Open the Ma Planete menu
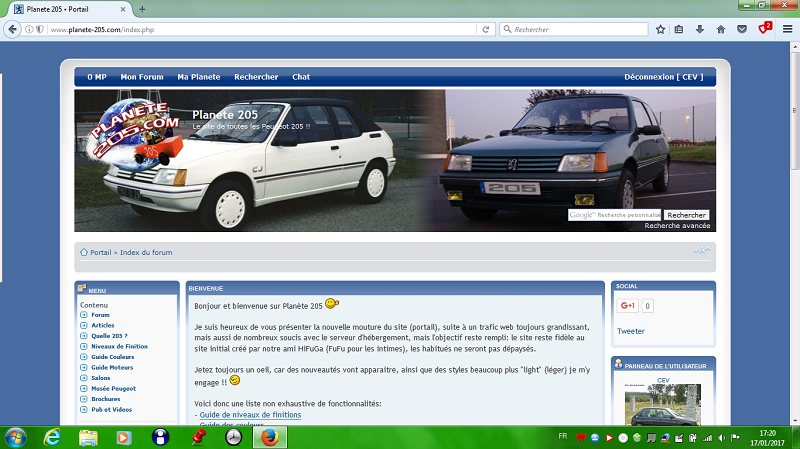The height and width of the screenshot is (449, 800). (199, 77)
